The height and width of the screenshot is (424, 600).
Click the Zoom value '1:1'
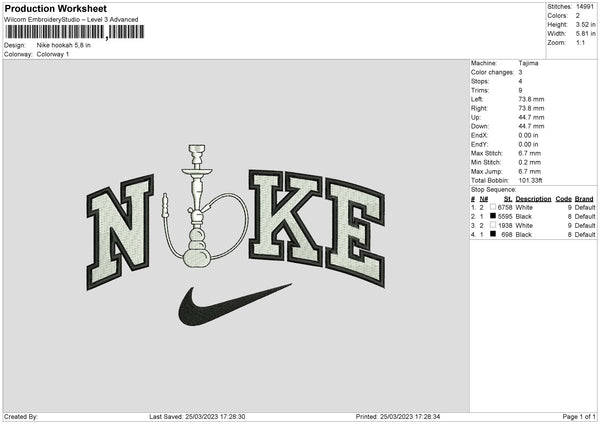(x=580, y=42)
